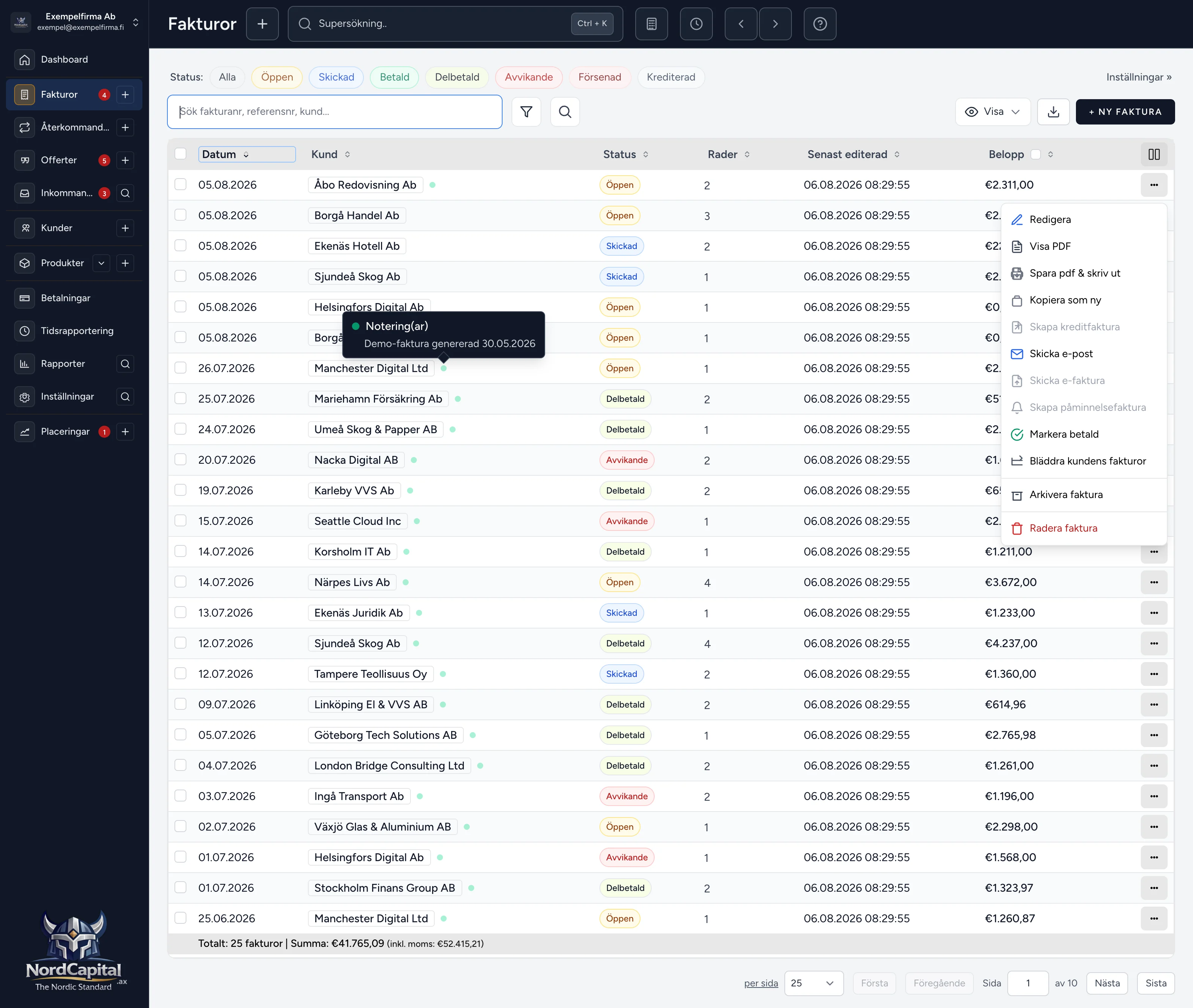This screenshot has width=1193, height=1008.
Task: Click the plus icon next to Offerter
Action: [x=125, y=161]
